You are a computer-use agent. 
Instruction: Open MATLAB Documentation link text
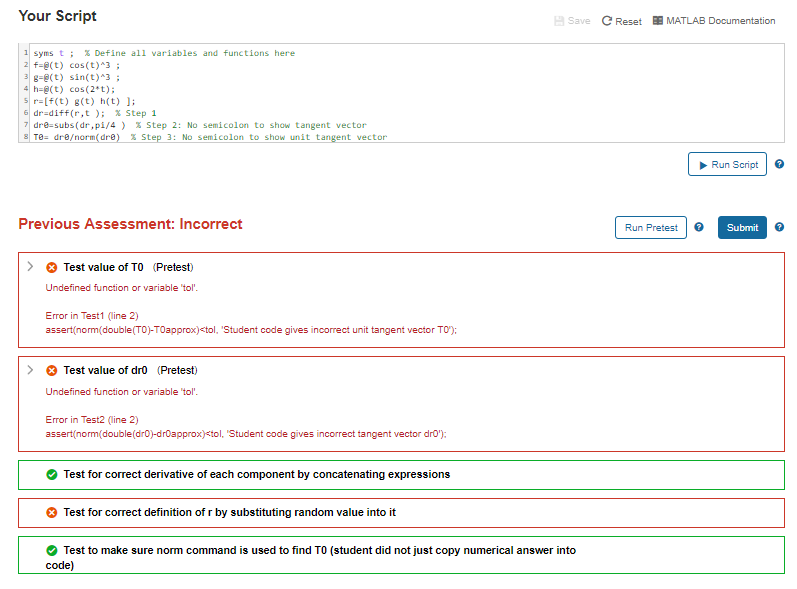(720, 21)
